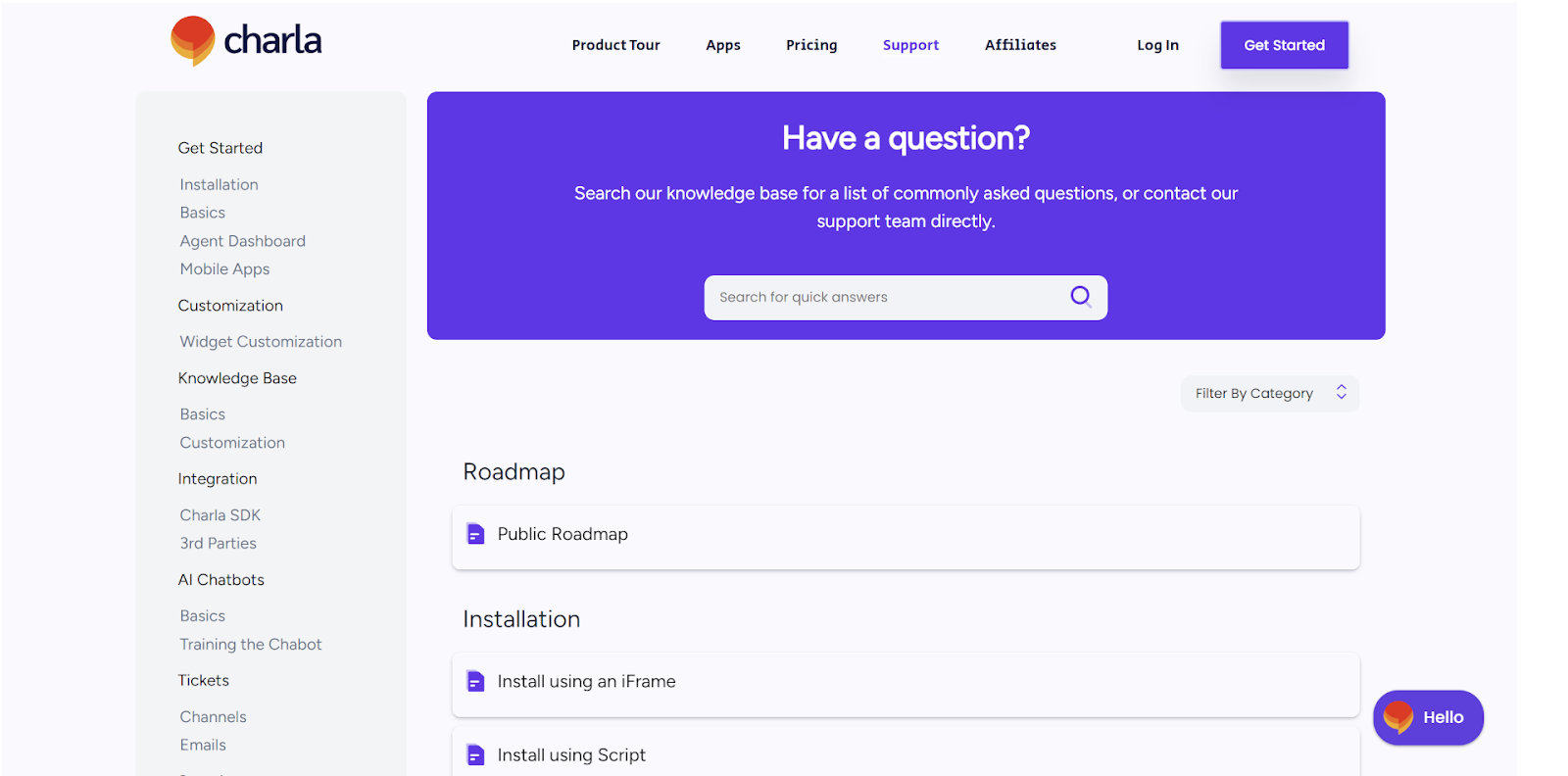Open the Install using Script article
Viewport: 1568px width, 776px height.
coord(571,754)
